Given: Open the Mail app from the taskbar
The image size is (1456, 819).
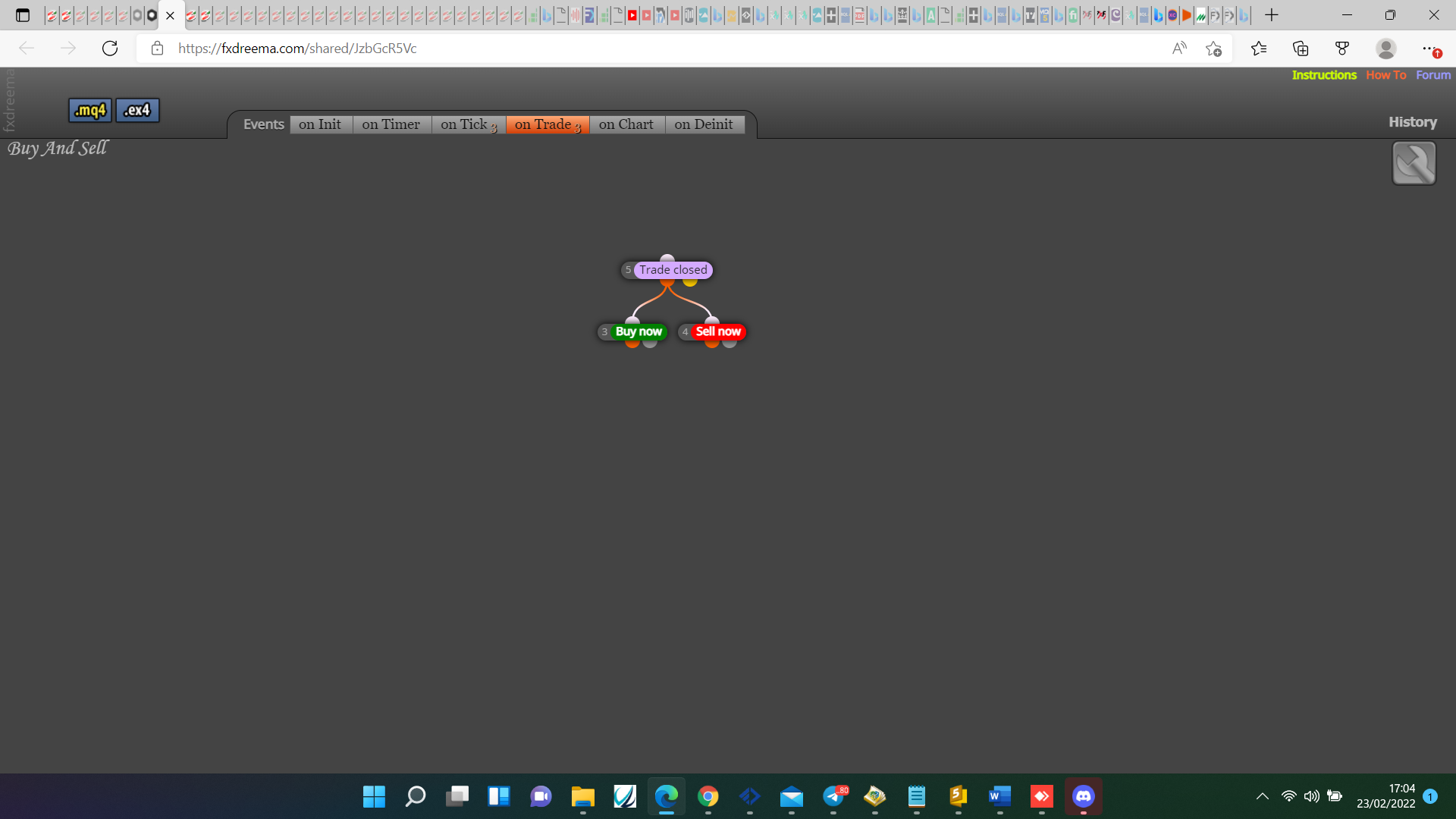Looking at the screenshot, I should [x=791, y=796].
